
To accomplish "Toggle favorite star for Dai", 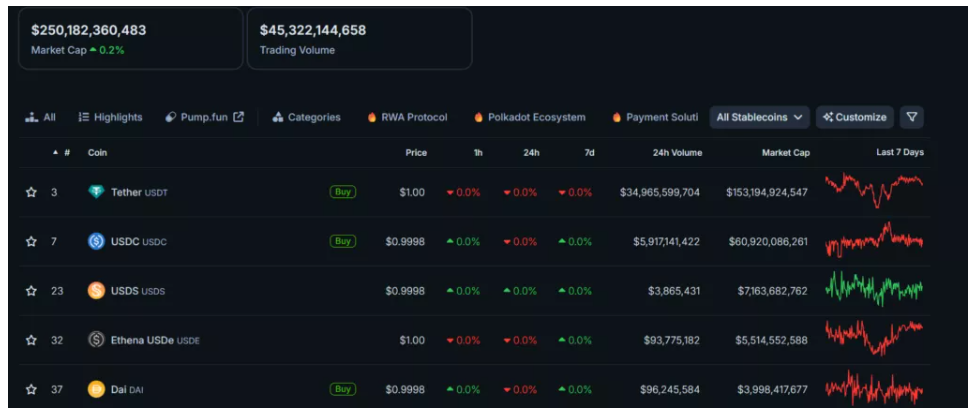I will [x=31, y=389].
